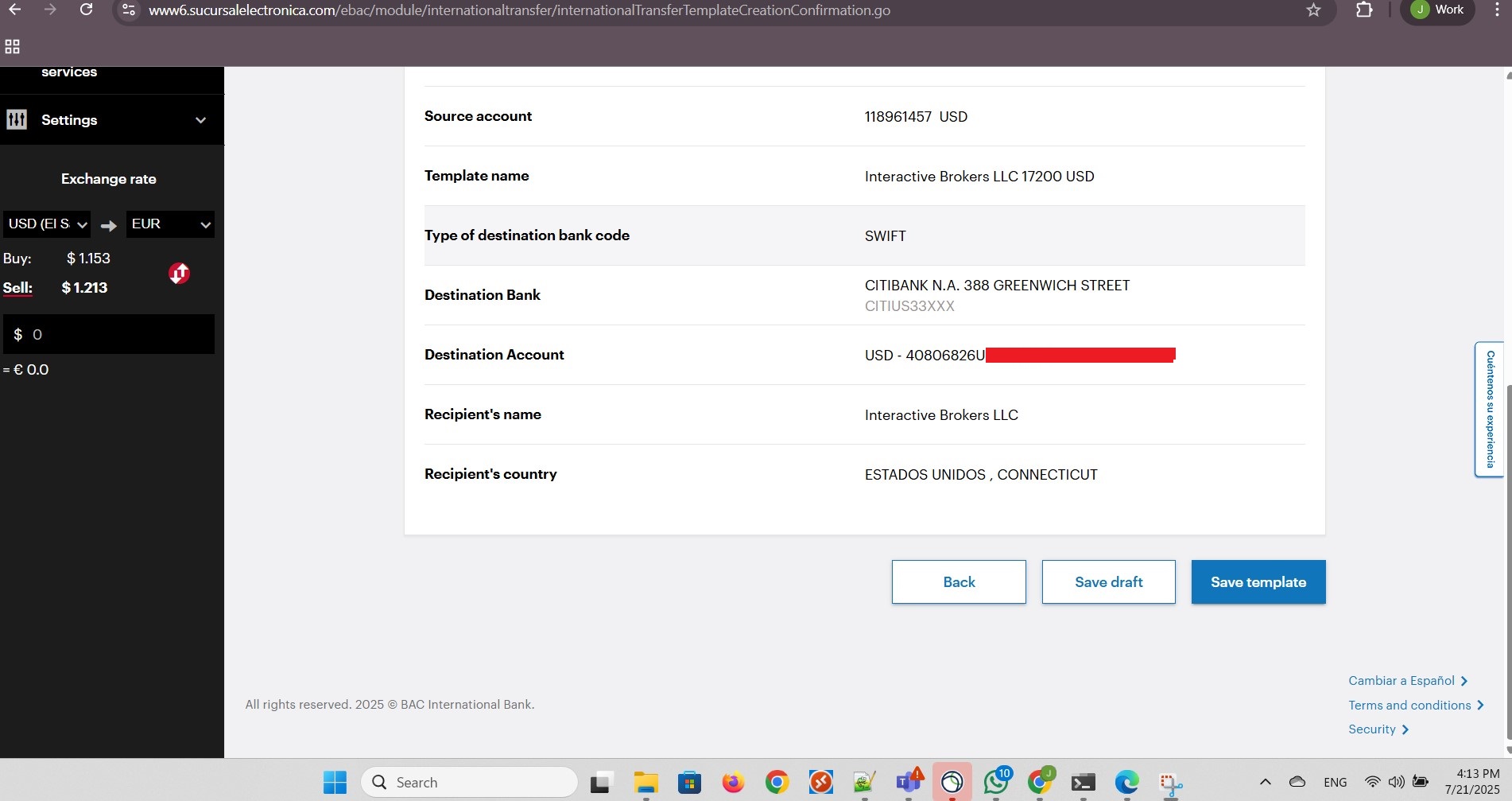Screen dimensions: 1512x801
Task: Reload the page with the refresh icon
Action: (87, 10)
